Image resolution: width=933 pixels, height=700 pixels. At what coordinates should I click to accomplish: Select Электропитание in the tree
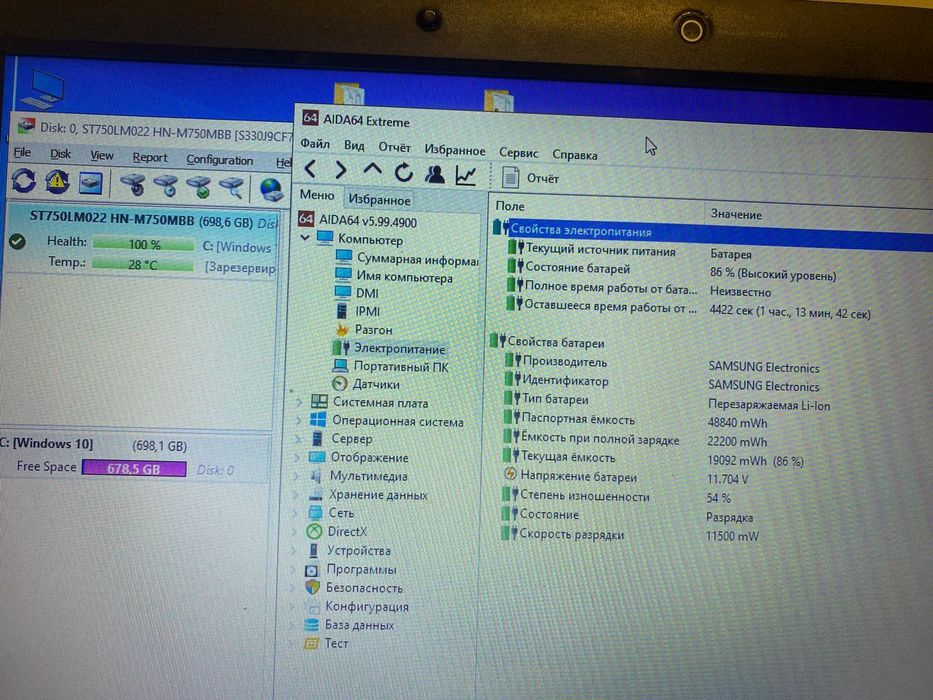pos(389,349)
